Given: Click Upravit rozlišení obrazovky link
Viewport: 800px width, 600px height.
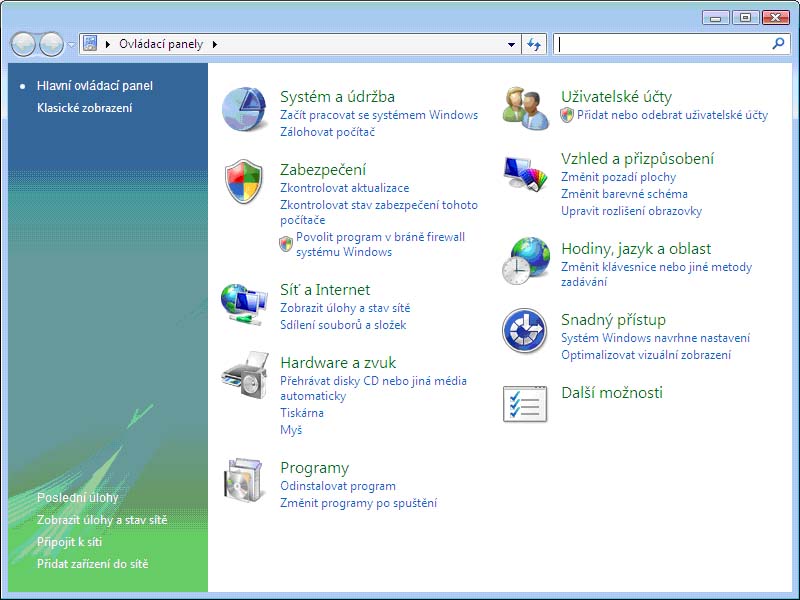Looking at the screenshot, I should coord(632,211).
